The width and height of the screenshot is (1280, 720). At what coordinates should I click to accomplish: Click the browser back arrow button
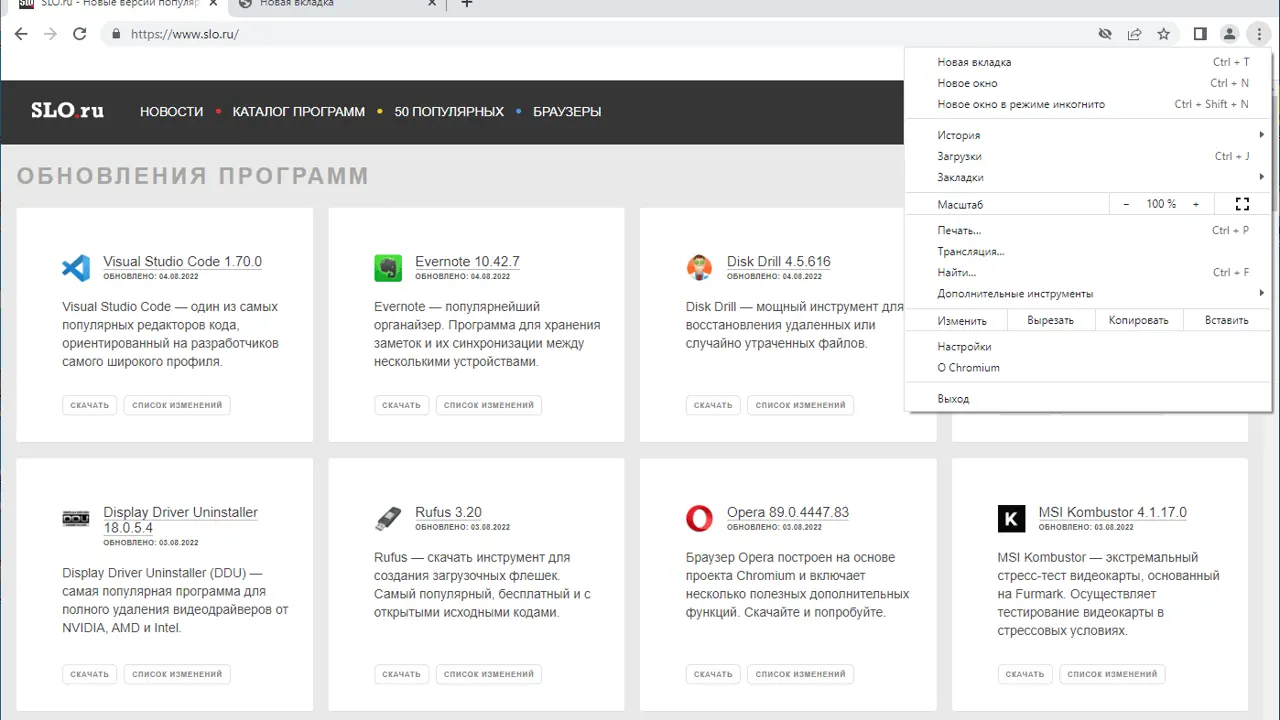click(x=21, y=34)
